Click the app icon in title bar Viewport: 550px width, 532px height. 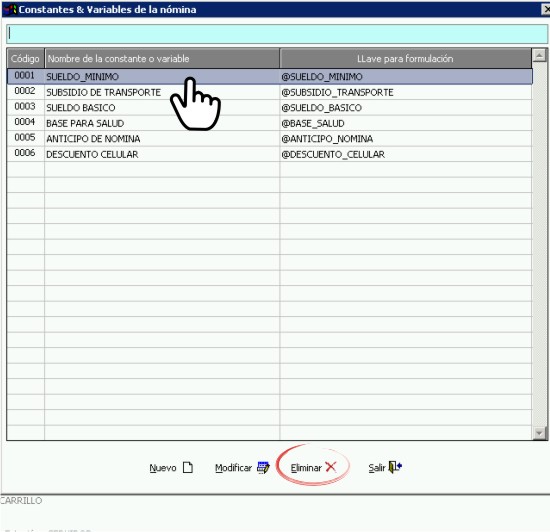[12, 9]
